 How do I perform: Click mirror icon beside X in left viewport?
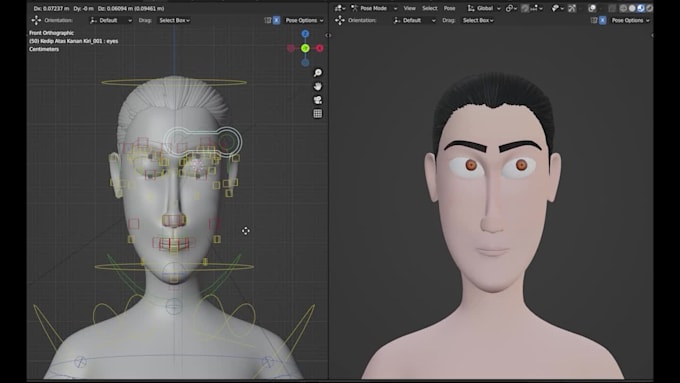click(268, 20)
